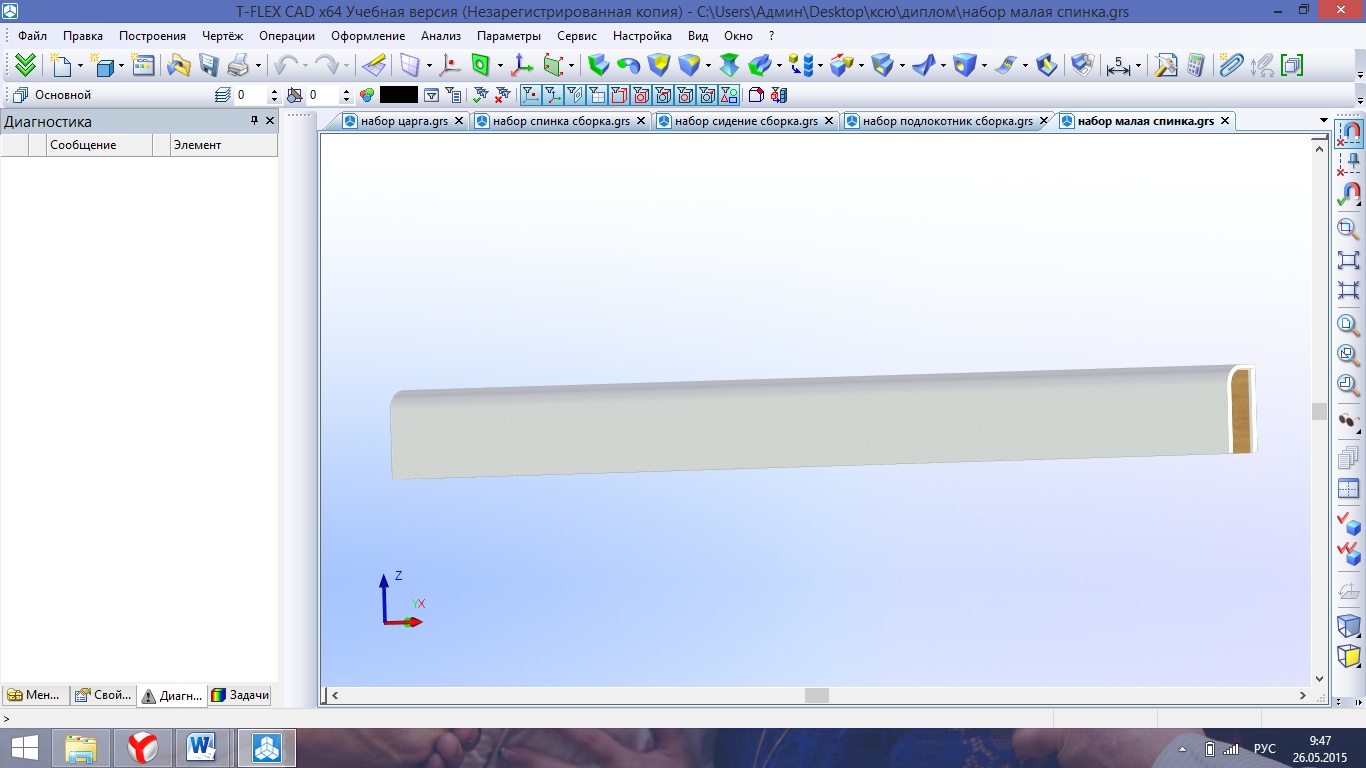Viewport: 1366px width, 768px height.
Task: Toggle the shapes selector filter at row end
Action: click(x=729, y=95)
